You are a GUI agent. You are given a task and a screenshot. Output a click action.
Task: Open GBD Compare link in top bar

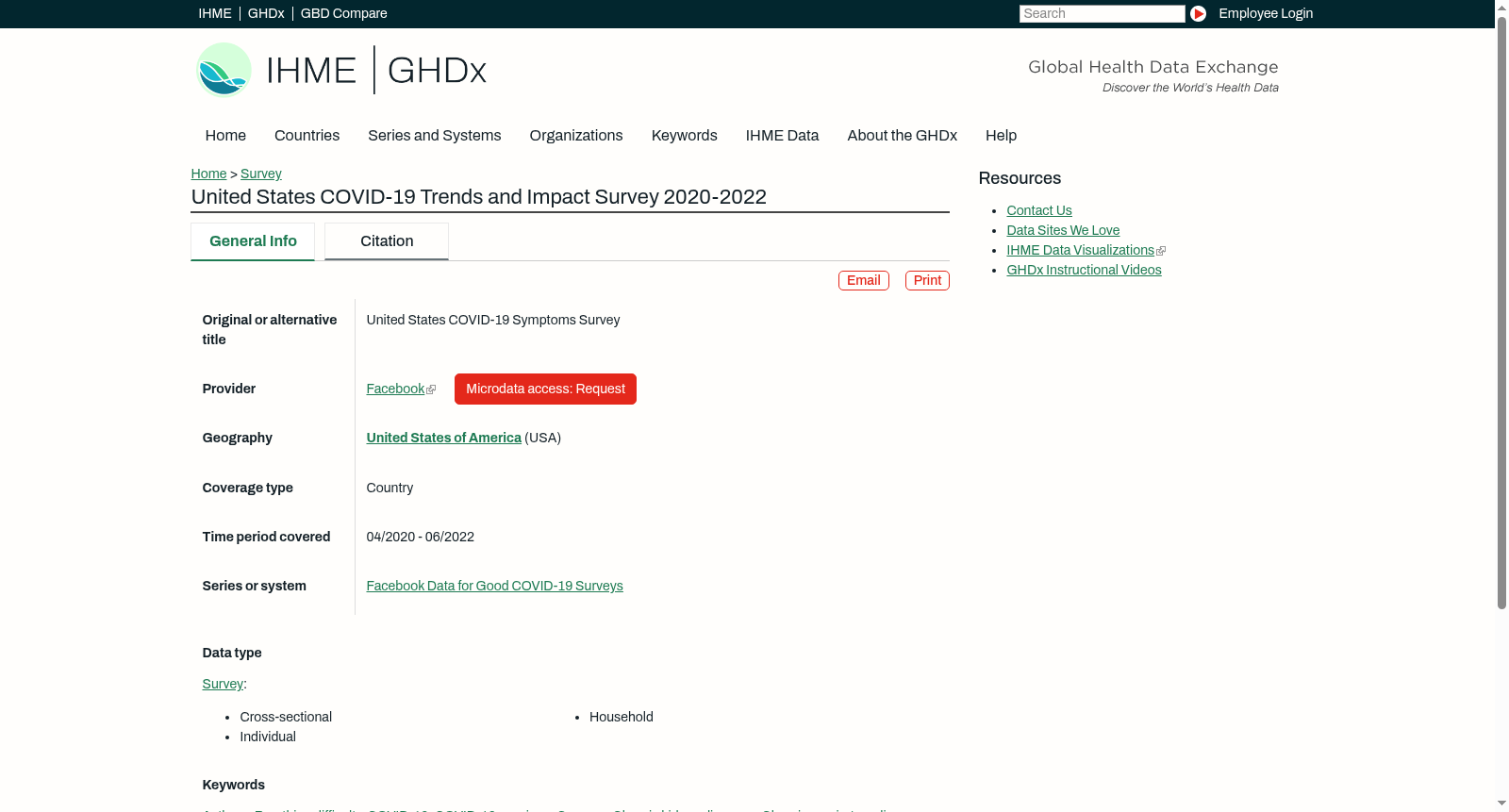pos(343,13)
